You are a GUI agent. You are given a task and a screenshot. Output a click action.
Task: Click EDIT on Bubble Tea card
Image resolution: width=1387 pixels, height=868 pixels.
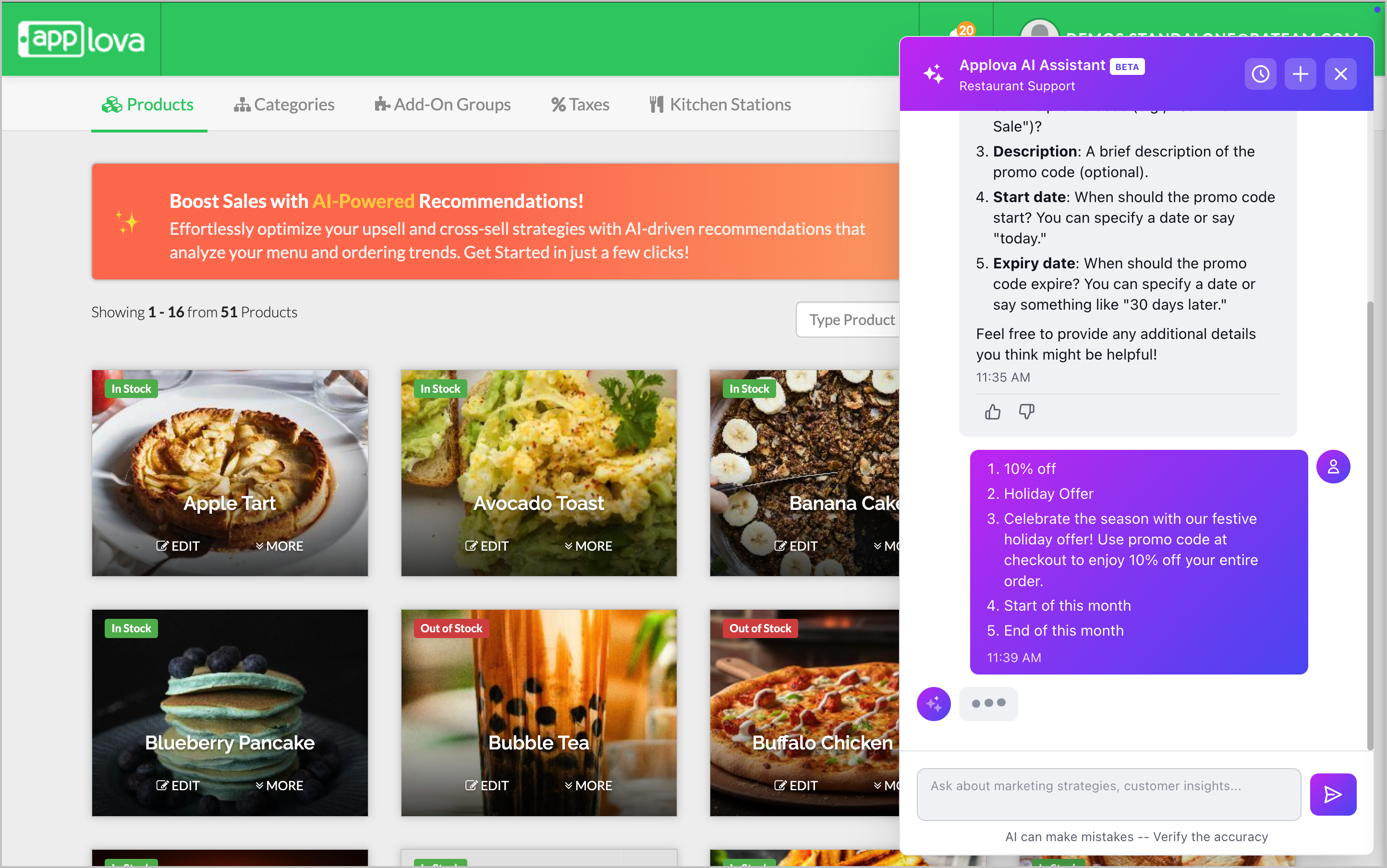pyautogui.click(x=487, y=785)
